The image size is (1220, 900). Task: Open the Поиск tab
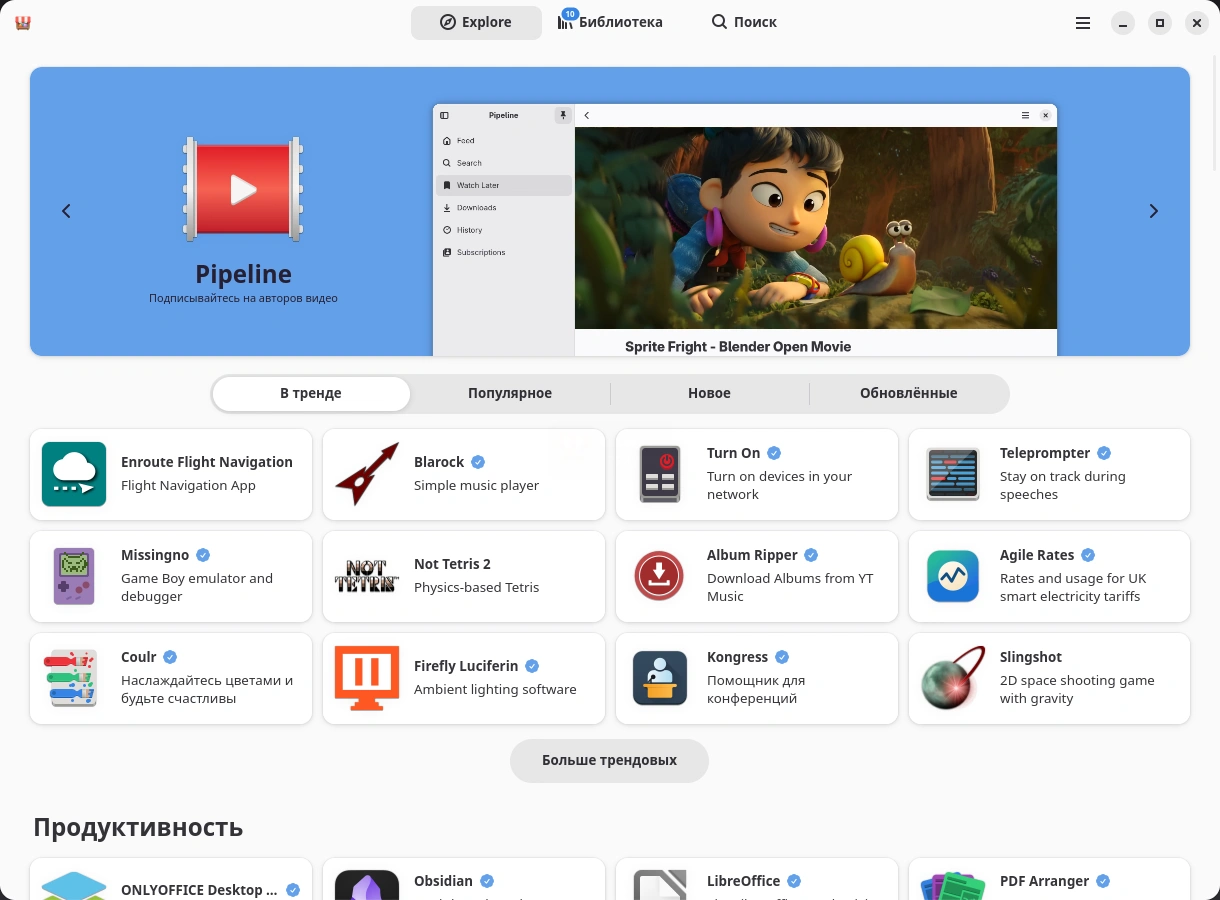[x=744, y=22]
